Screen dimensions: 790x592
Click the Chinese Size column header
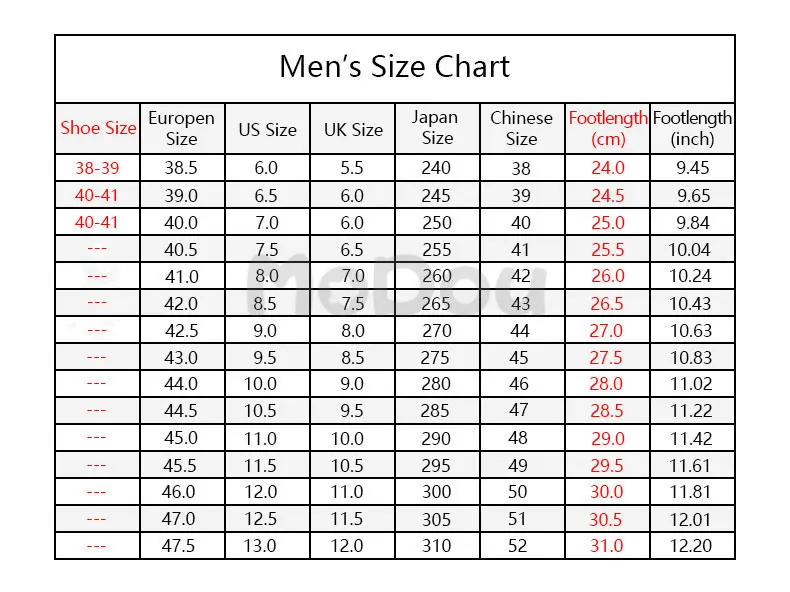click(x=522, y=128)
